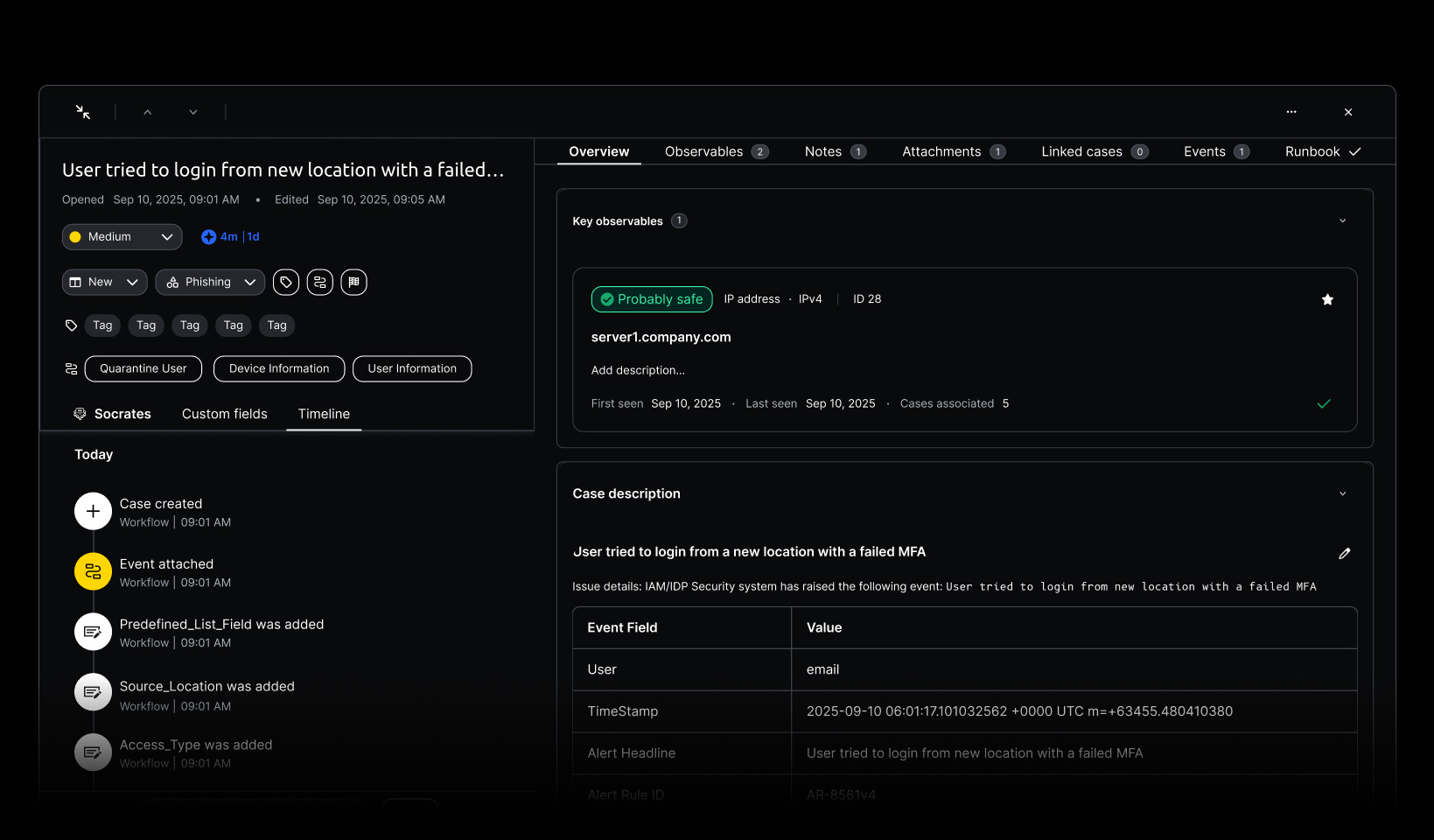This screenshot has height=840, width=1434.
Task: Click the Quarantine User button
Action: click(x=143, y=368)
